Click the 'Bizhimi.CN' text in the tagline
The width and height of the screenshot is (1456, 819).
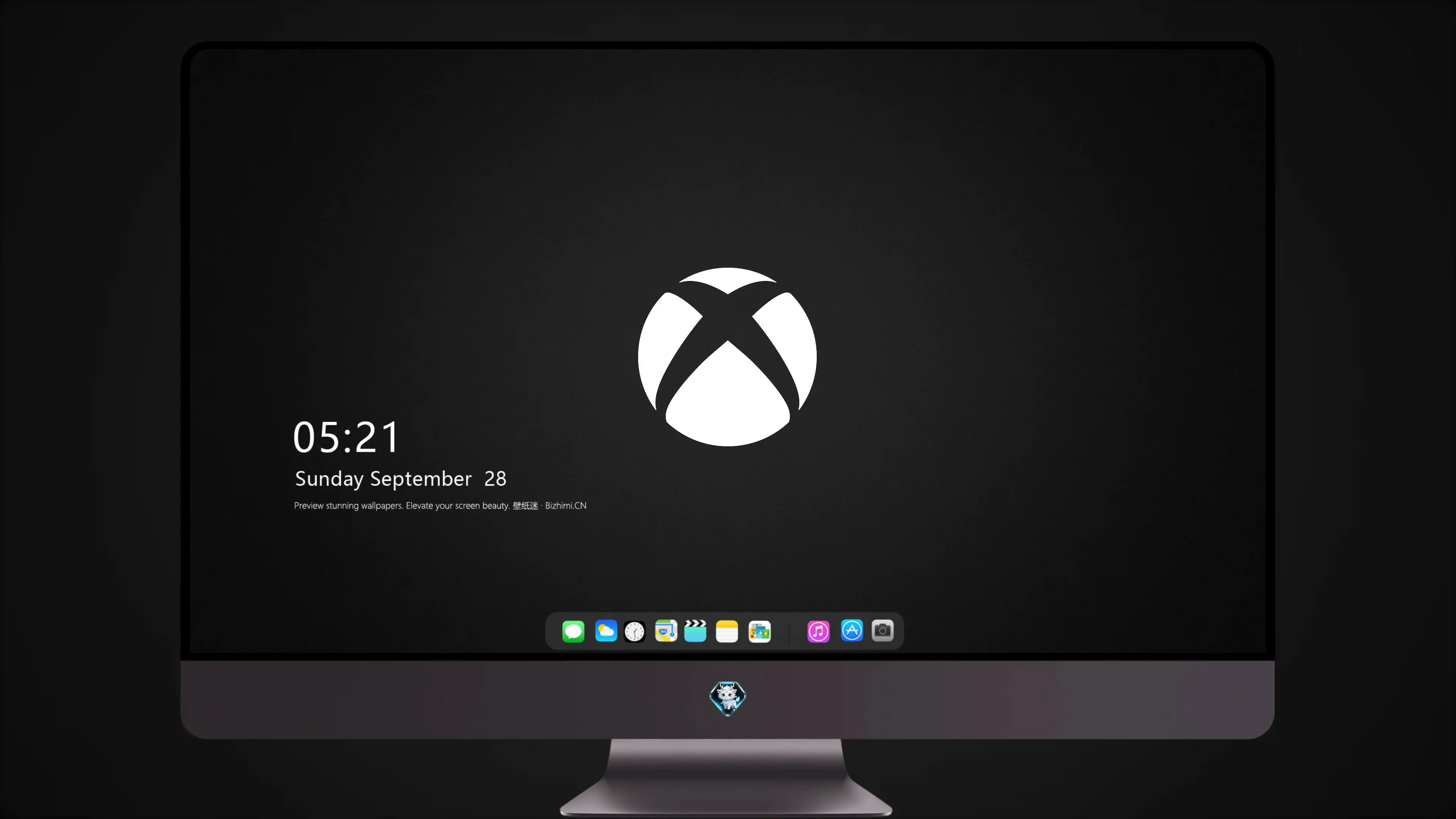point(566,506)
